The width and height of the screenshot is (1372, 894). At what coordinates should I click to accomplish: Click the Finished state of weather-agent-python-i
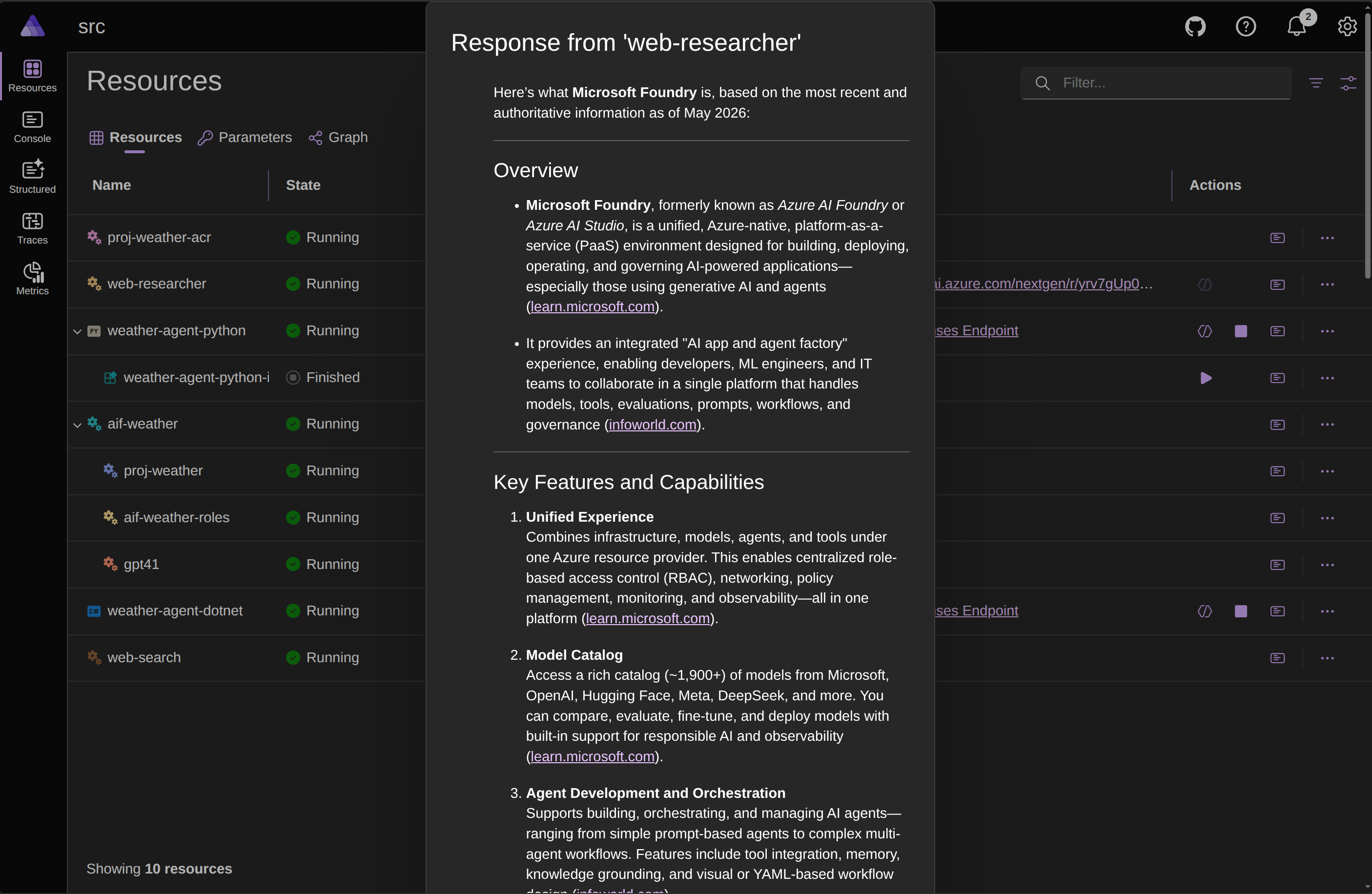pyautogui.click(x=323, y=378)
